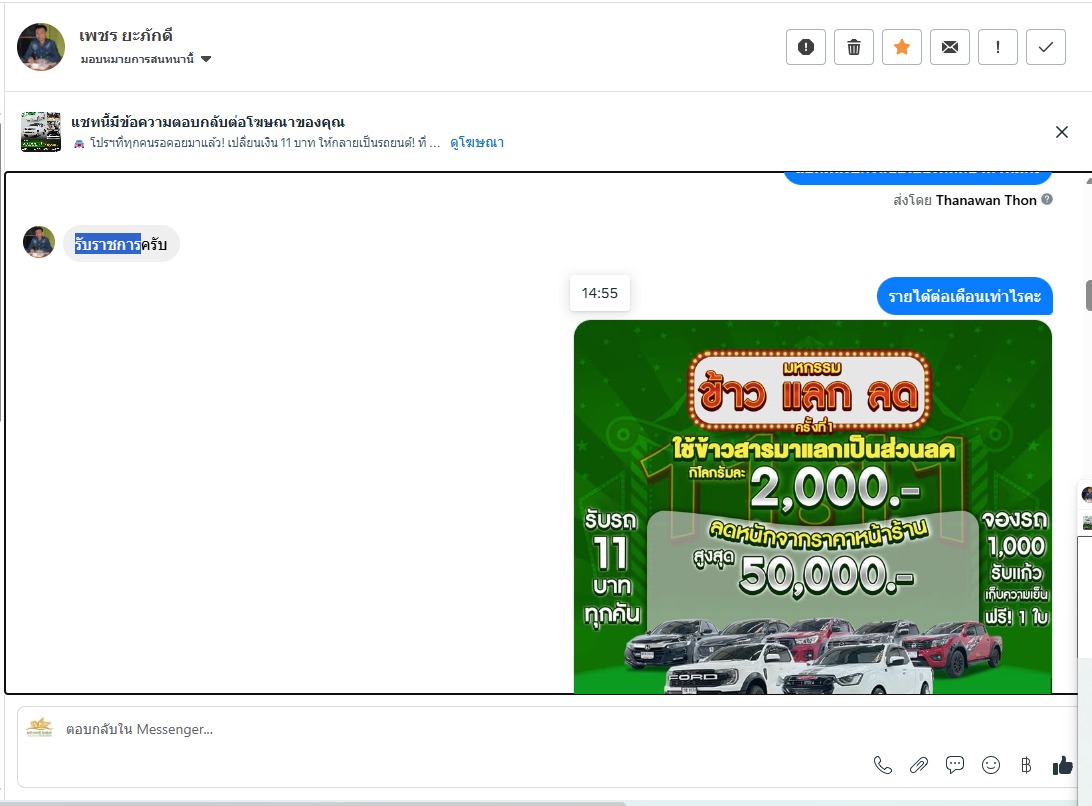
Task: Toggle the orange star follow-up flag
Action: pos(902,47)
